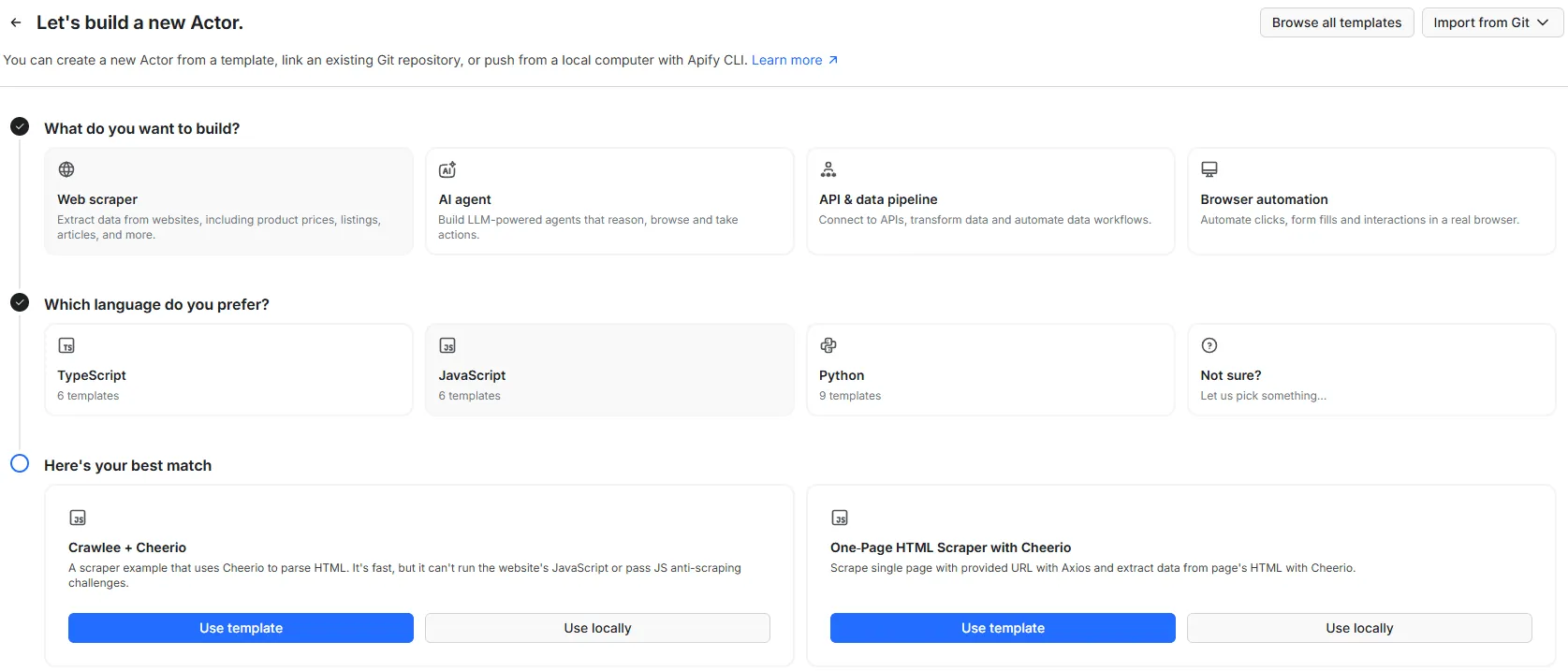Viewport: 1568px width, 671px height.
Task: Click '9 templates' under Python
Action: (x=850, y=396)
